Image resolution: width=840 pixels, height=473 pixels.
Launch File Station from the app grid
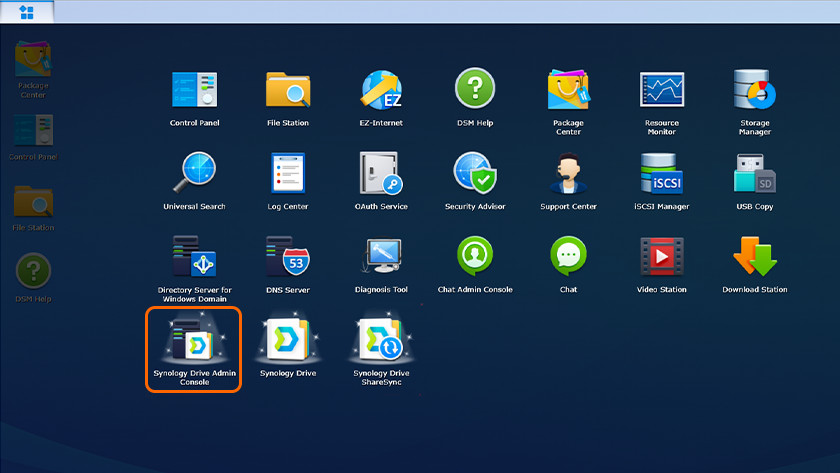coord(288,92)
